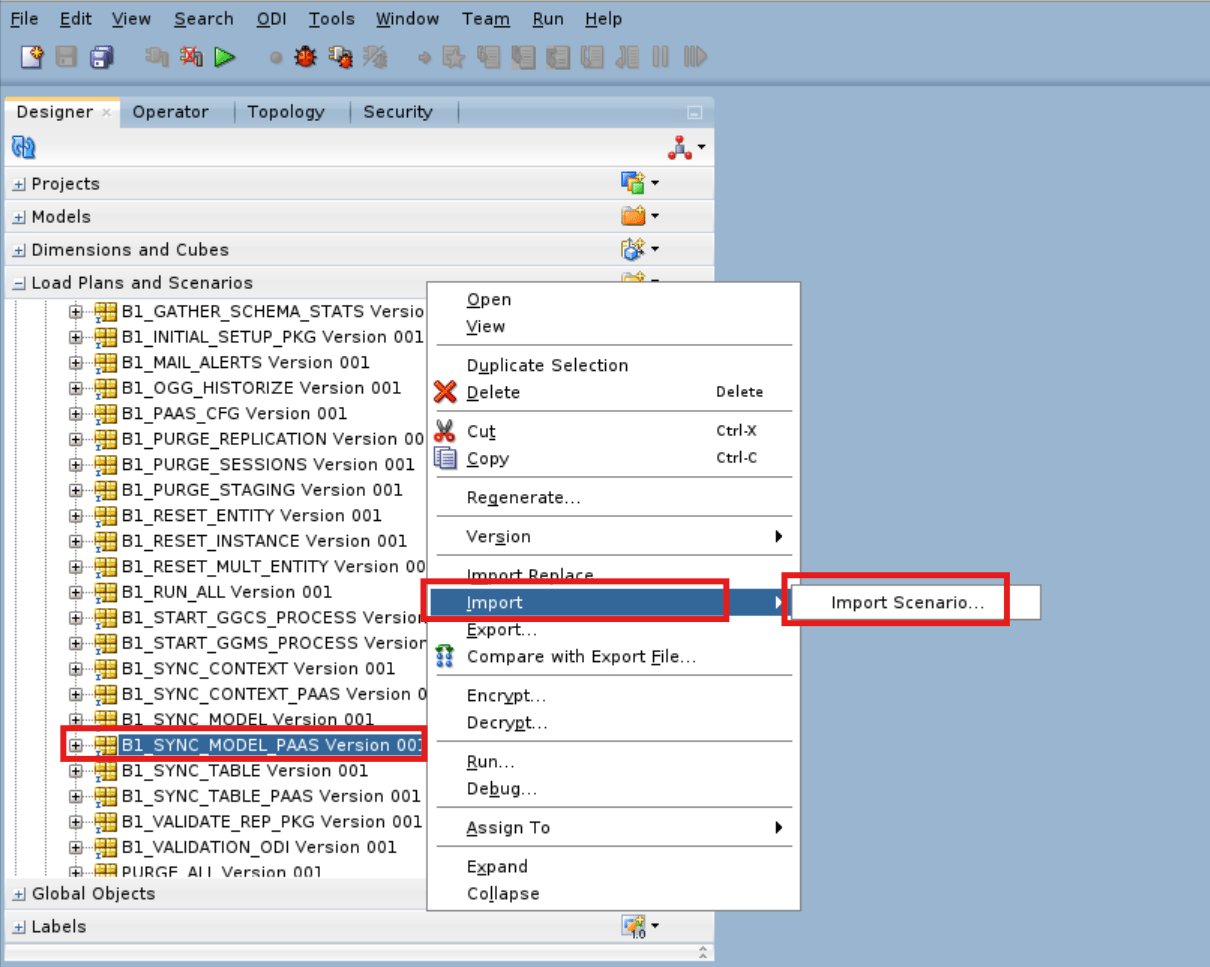Image resolution: width=1210 pixels, height=967 pixels.
Task: Select Regenerate... in the context menu
Action: (523, 497)
